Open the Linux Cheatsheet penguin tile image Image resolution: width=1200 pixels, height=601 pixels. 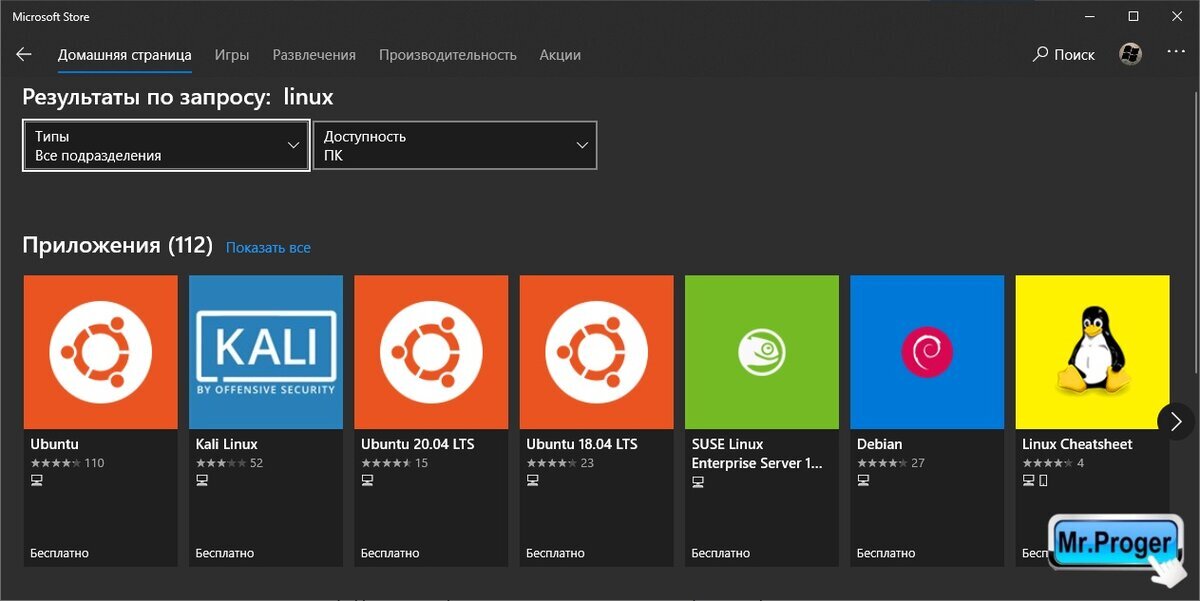tap(1092, 352)
